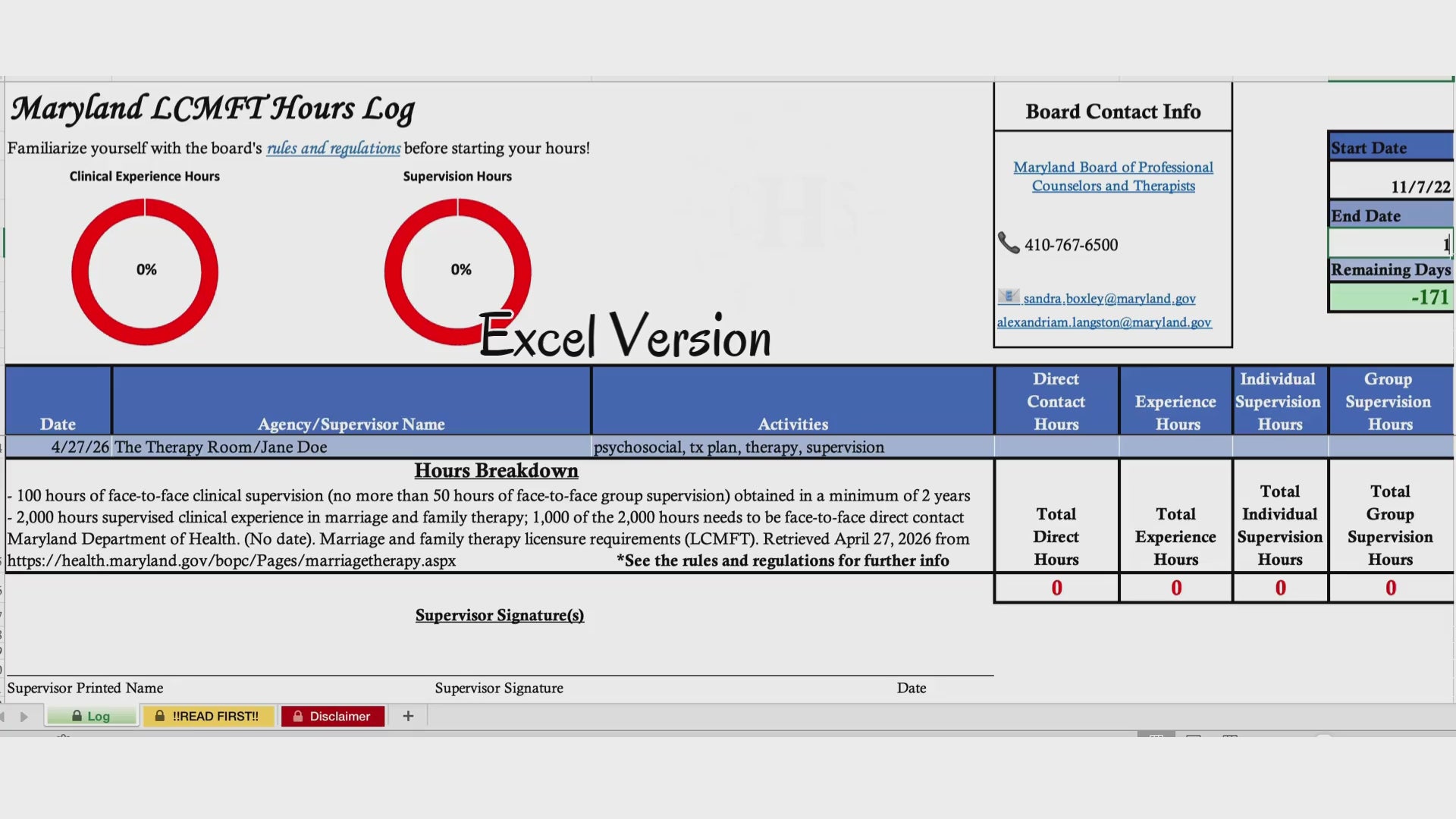Select the Start Date cell showing 11/7/22
The height and width of the screenshot is (819, 1456).
pyautogui.click(x=1389, y=187)
